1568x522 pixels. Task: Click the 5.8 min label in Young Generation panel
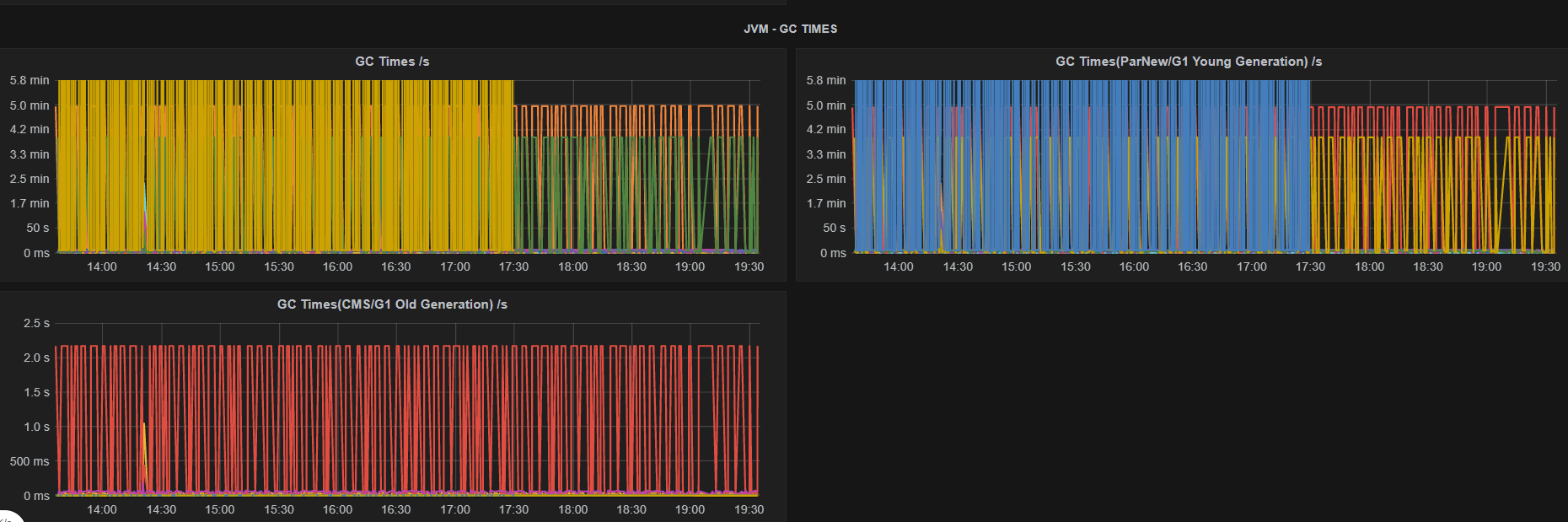pos(826,80)
